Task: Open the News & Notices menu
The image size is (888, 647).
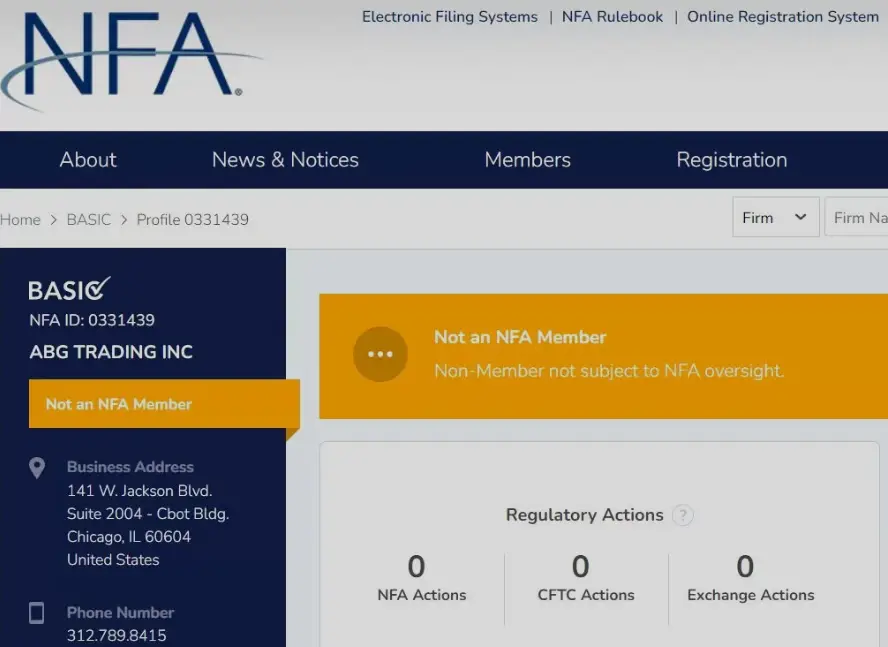Action: pos(285,160)
